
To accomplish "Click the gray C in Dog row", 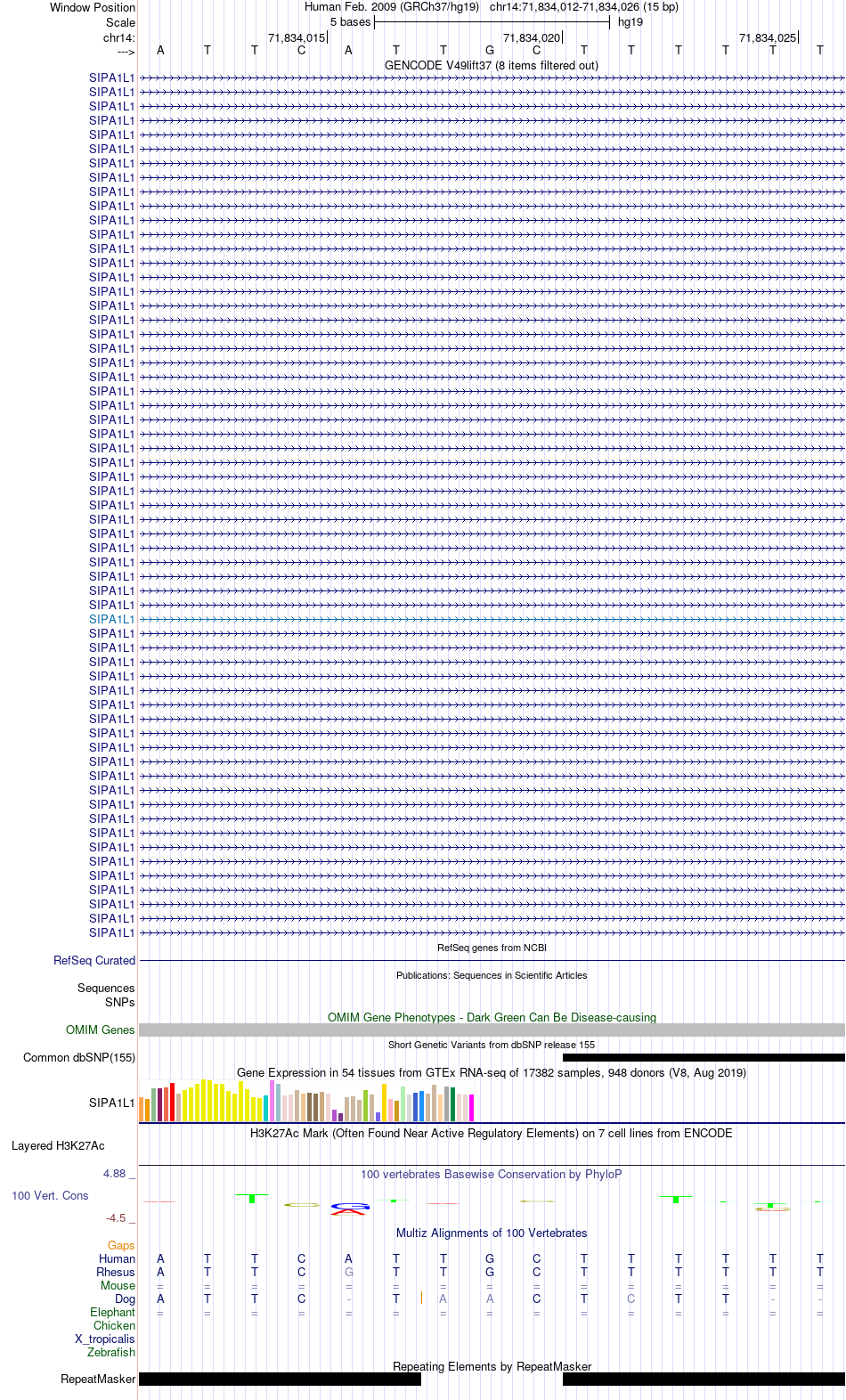I will coord(631,1298).
